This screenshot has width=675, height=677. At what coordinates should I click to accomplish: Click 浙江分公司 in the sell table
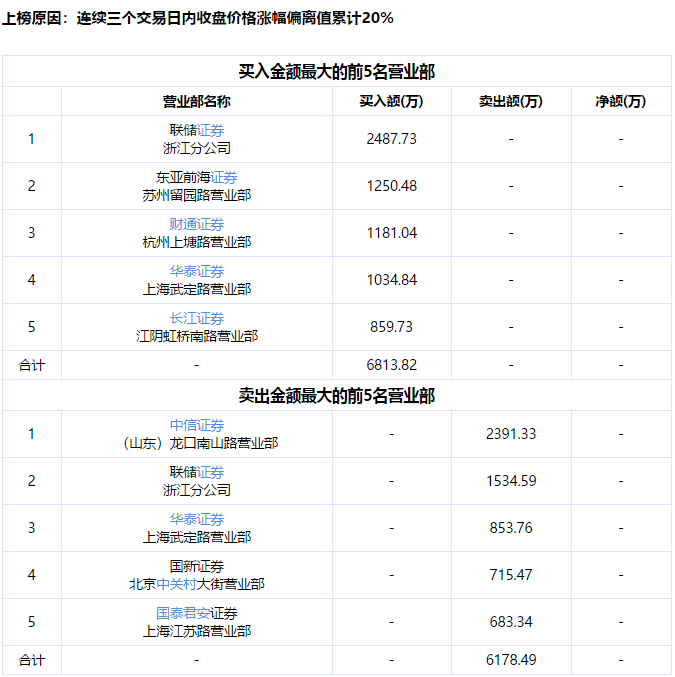(197, 490)
